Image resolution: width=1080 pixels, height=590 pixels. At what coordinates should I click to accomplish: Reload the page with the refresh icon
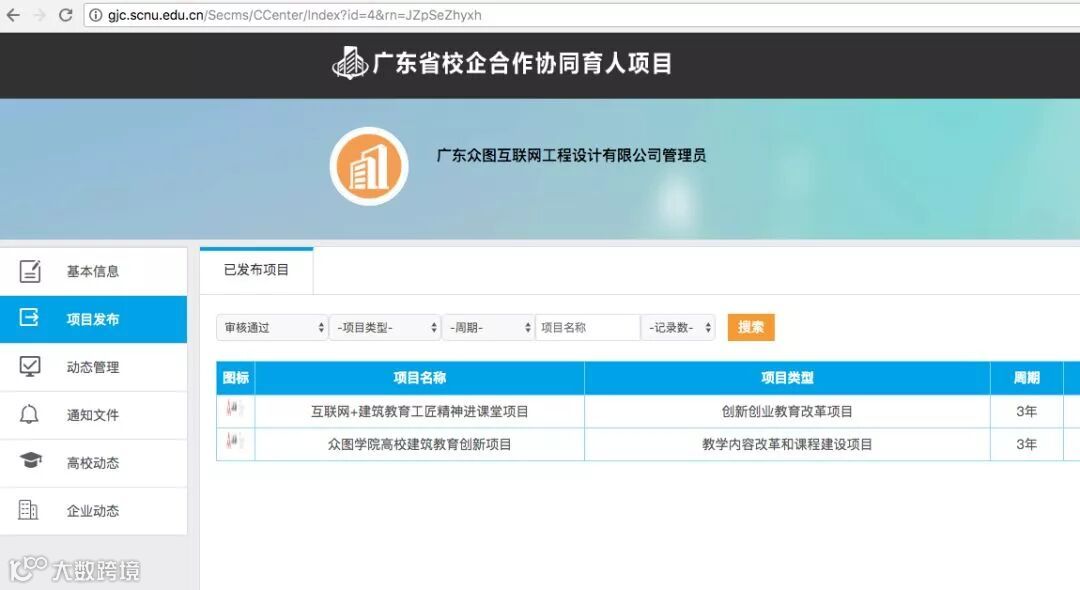[65, 15]
